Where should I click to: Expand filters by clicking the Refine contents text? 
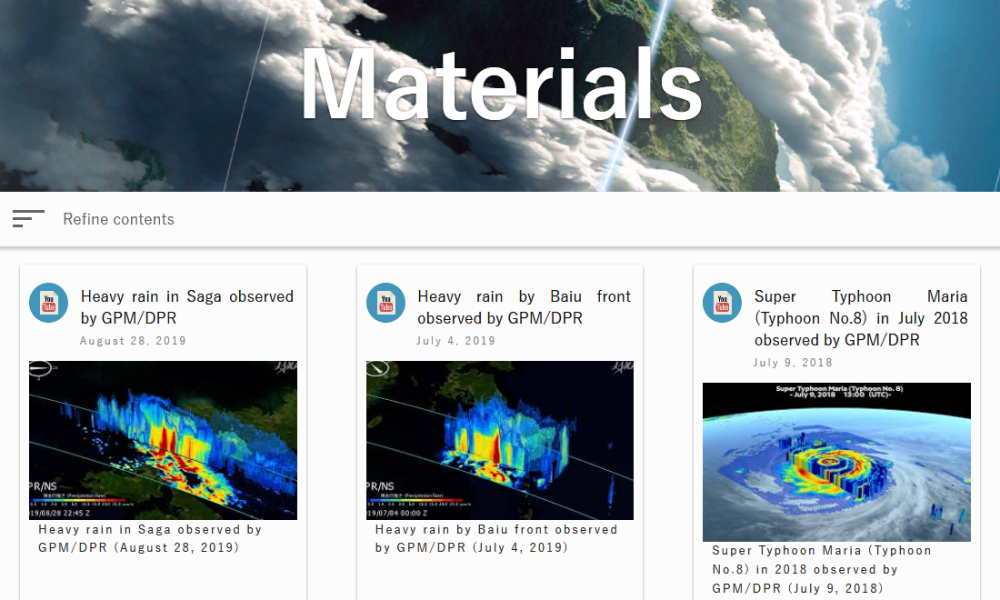[x=118, y=219]
